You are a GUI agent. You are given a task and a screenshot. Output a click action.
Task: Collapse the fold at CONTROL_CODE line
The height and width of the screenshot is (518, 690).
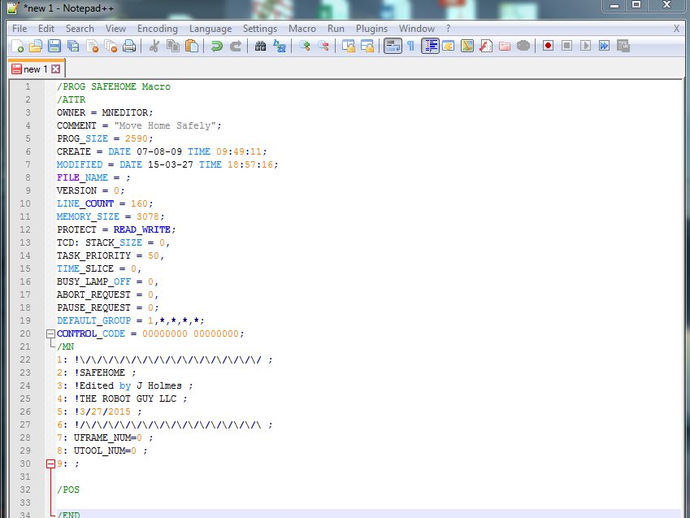coord(51,334)
